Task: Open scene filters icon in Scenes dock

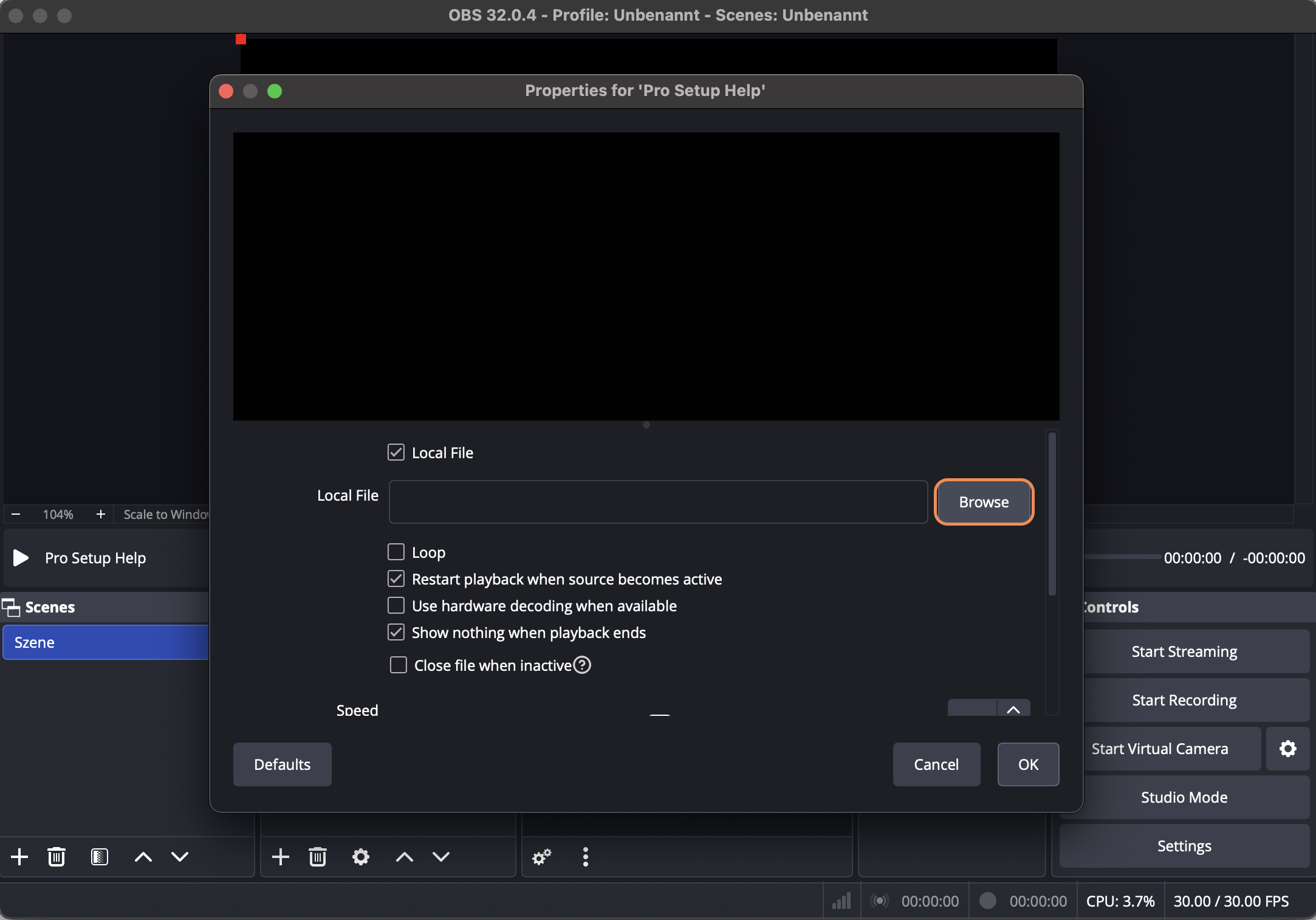Action: pyautogui.click(x=100, y=857)
